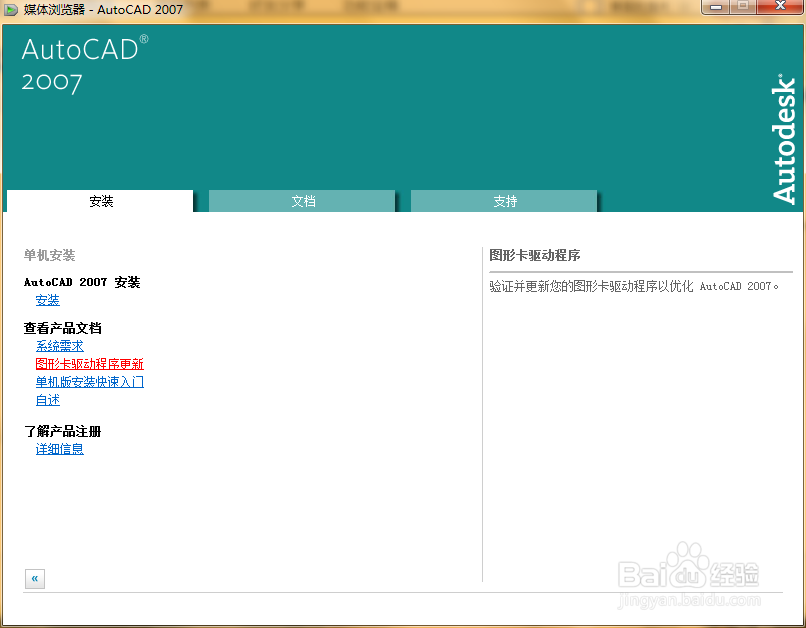Switch to the 文档 tab
Screen dimensions: 806x628
[x=302, y=201]
